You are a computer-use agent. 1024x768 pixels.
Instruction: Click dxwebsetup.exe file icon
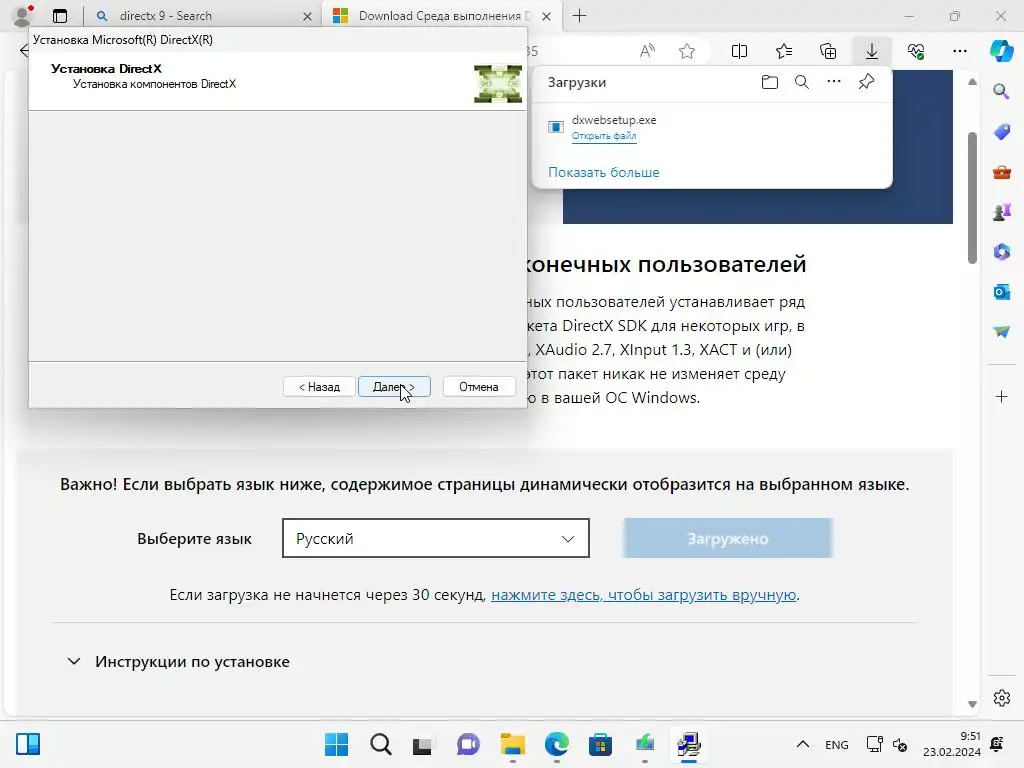556,127
